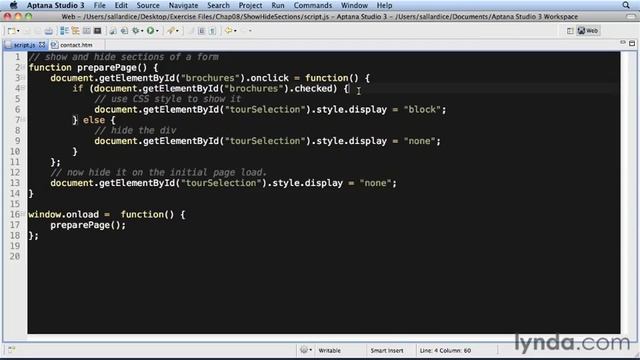Open the Search menu
640x360 pixels.
pyautogui.click(x=218, y=5)
